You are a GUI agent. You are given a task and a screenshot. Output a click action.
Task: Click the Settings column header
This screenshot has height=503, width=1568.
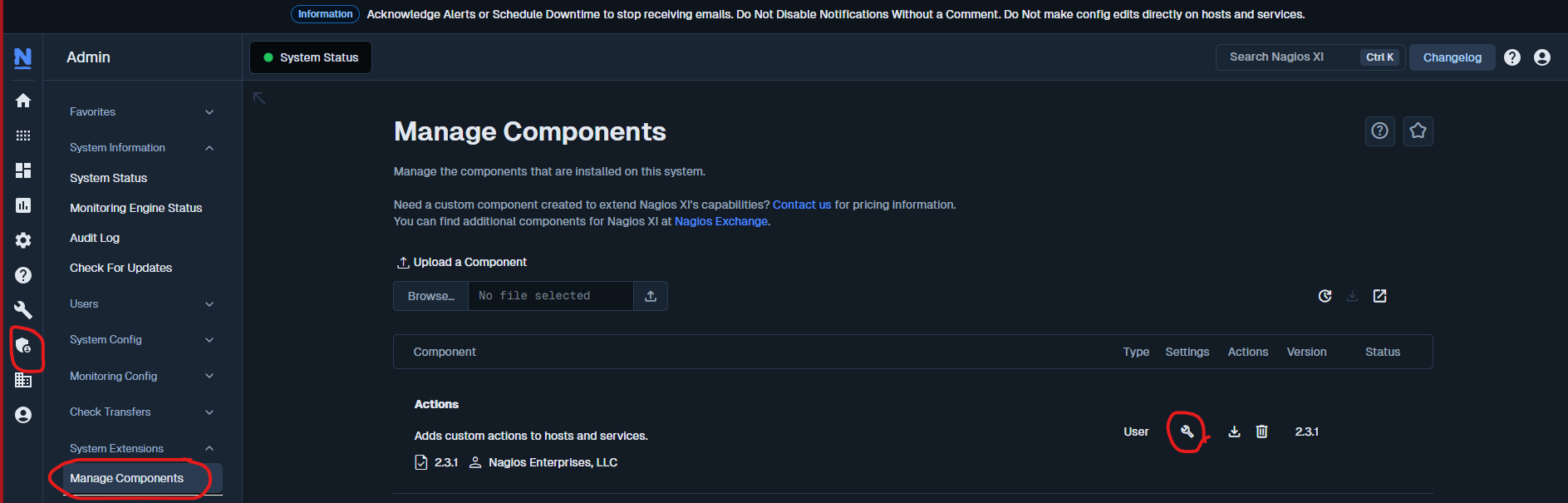coord(1187,352)
